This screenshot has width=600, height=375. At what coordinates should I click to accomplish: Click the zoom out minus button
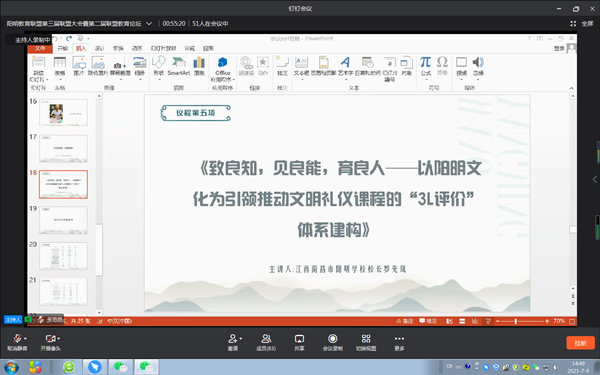(x=498, y=321)
